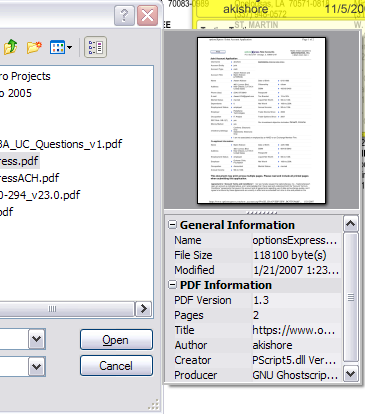Select the file ending in Questions_v1.pdf
The height and width of the screenshot is (414, 365).
tap(61, 144)
